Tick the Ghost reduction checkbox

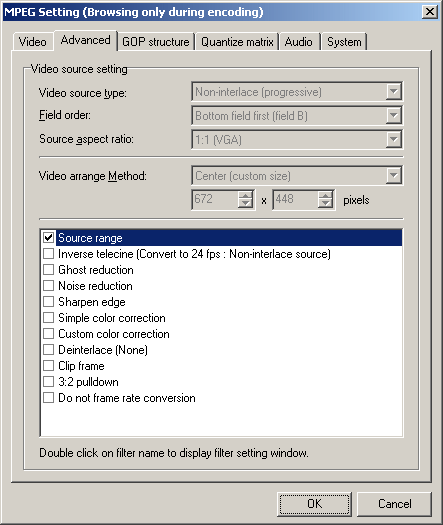[x=49, y=270]
